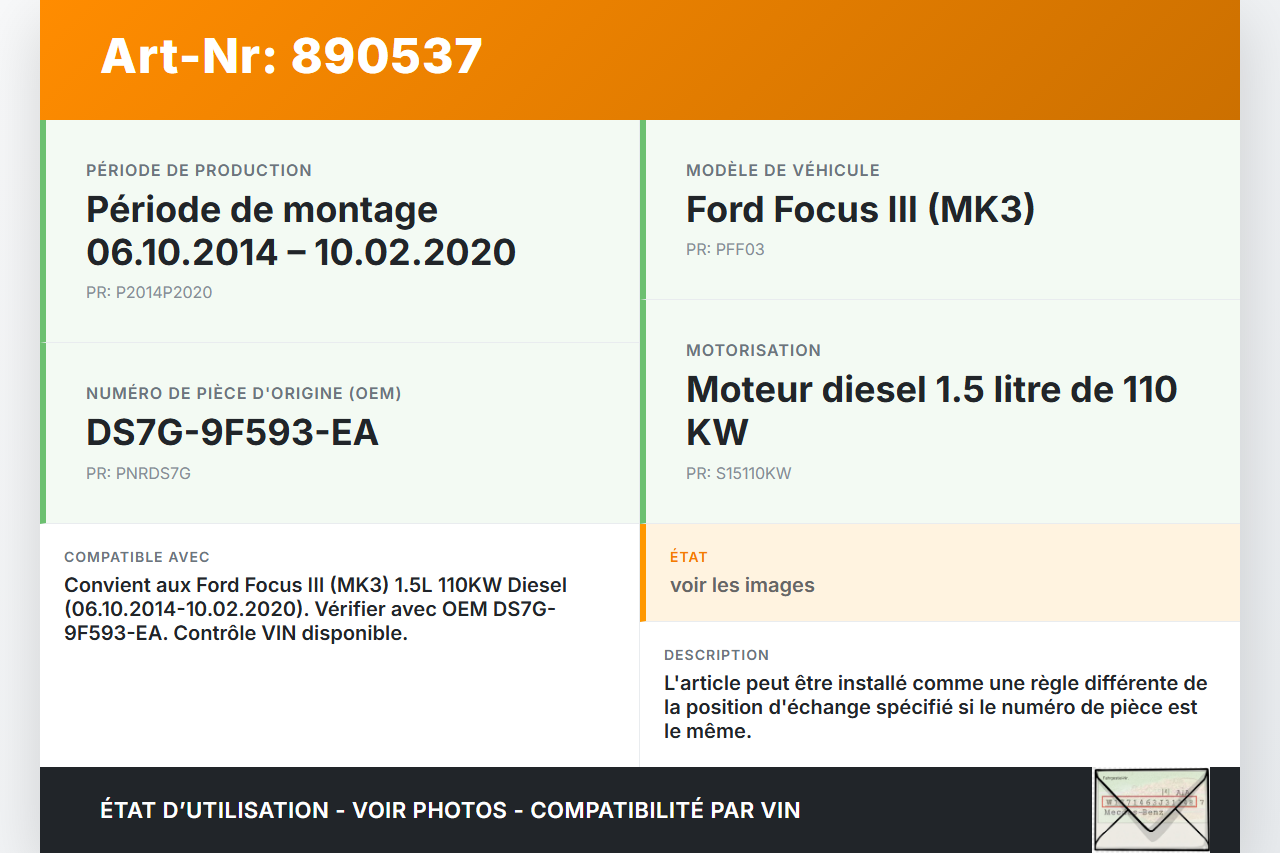The height and width of the screenshot is (853, 1280).
Task: Click the COMPATIBLE AVEC section label
Action: (x=137, y=557)
